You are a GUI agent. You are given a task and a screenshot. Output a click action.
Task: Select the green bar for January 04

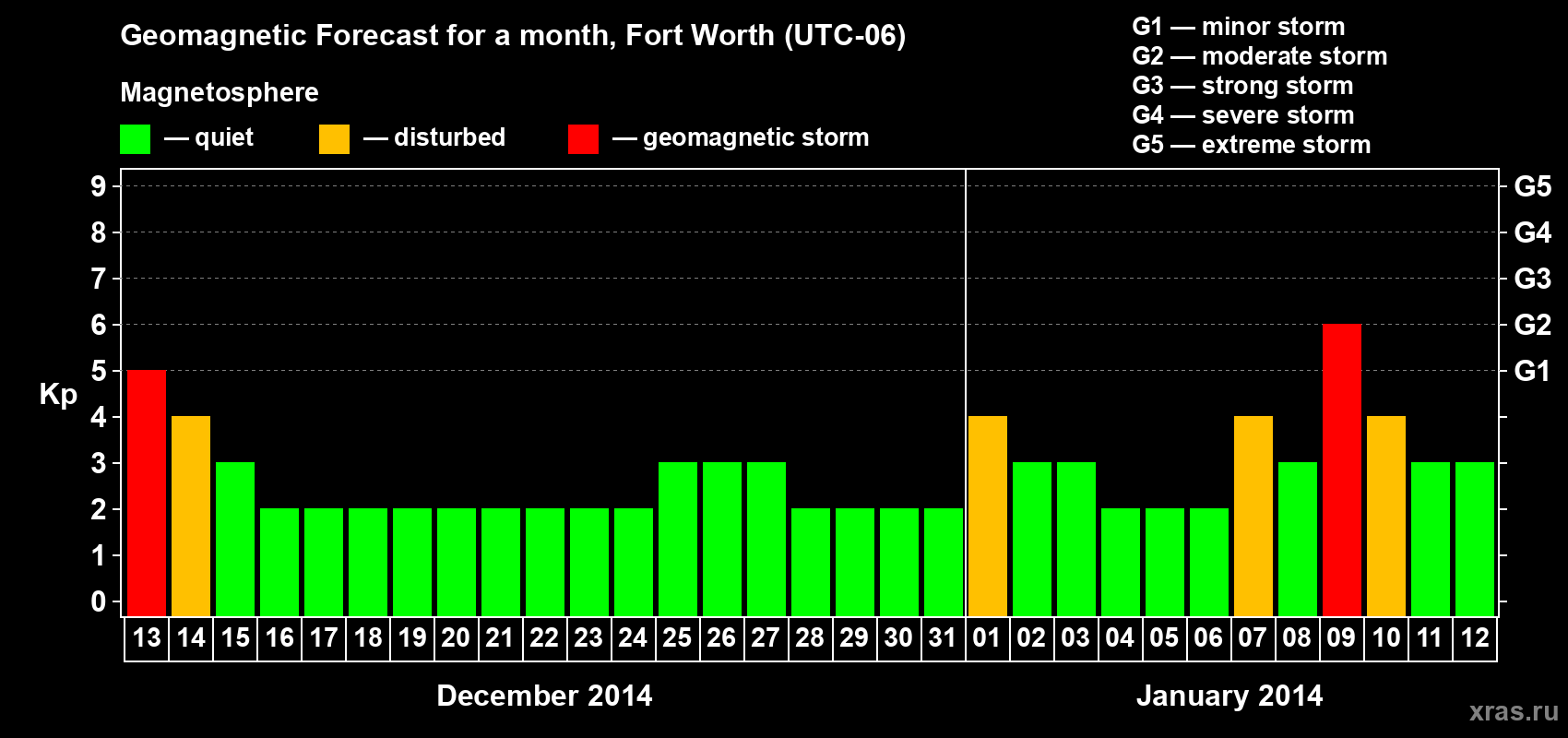(x=1121, y=563)
